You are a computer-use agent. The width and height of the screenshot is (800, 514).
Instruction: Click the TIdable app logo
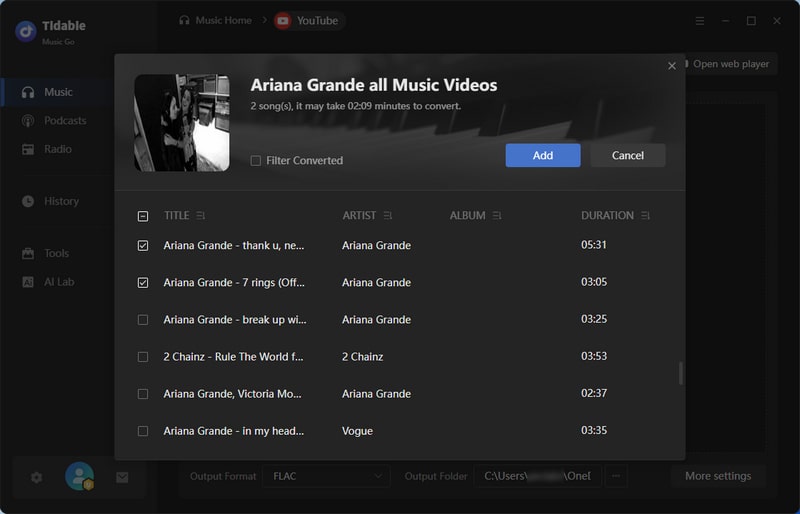[x=26, y=31]
